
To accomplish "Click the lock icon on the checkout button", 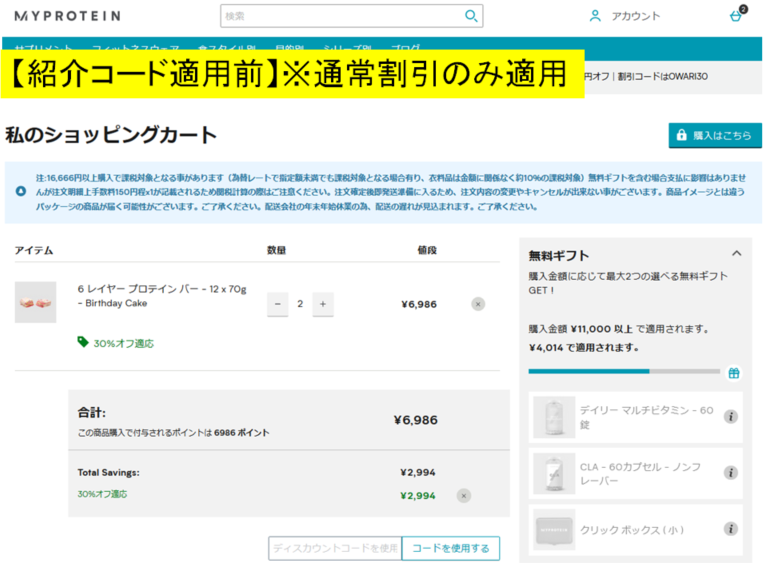I will click(682, 135).
